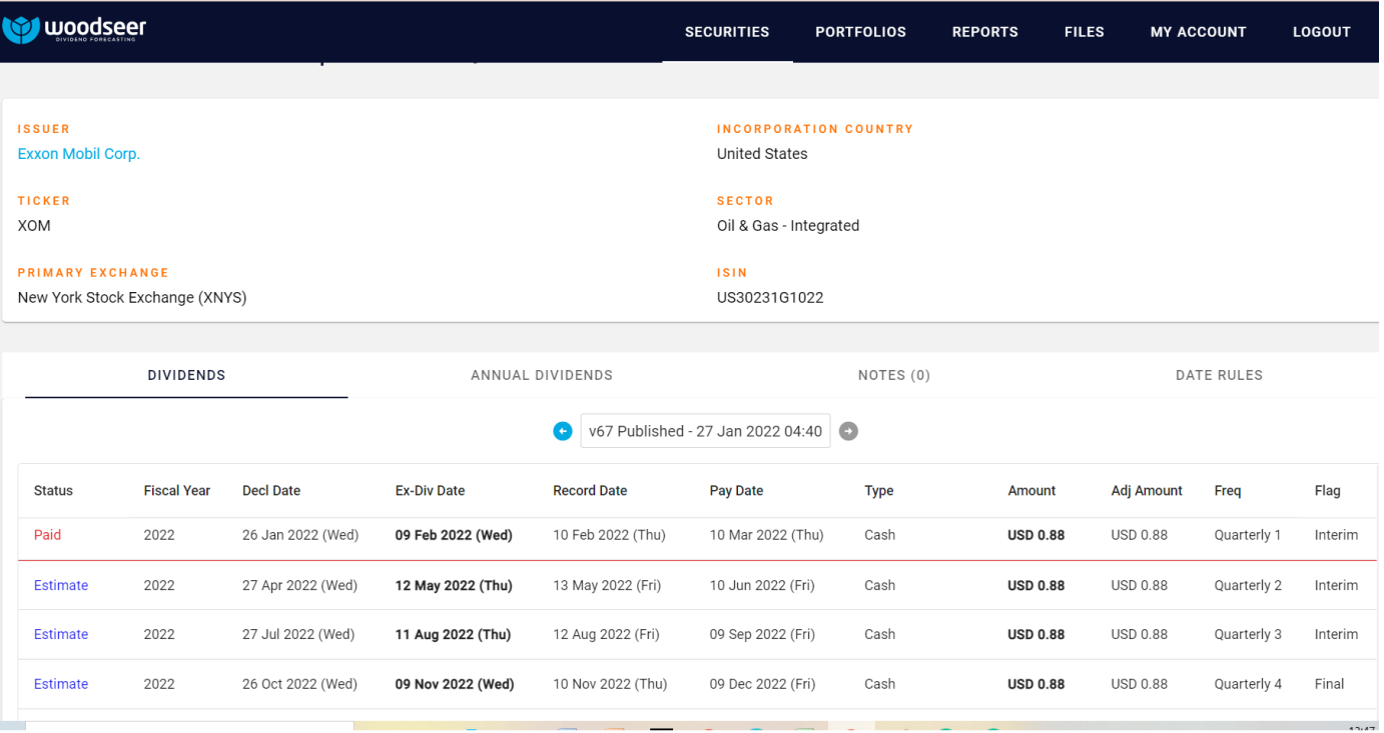1384x733 pixels.
Task: Click the Decl Date column header
Action: [271, 491]
